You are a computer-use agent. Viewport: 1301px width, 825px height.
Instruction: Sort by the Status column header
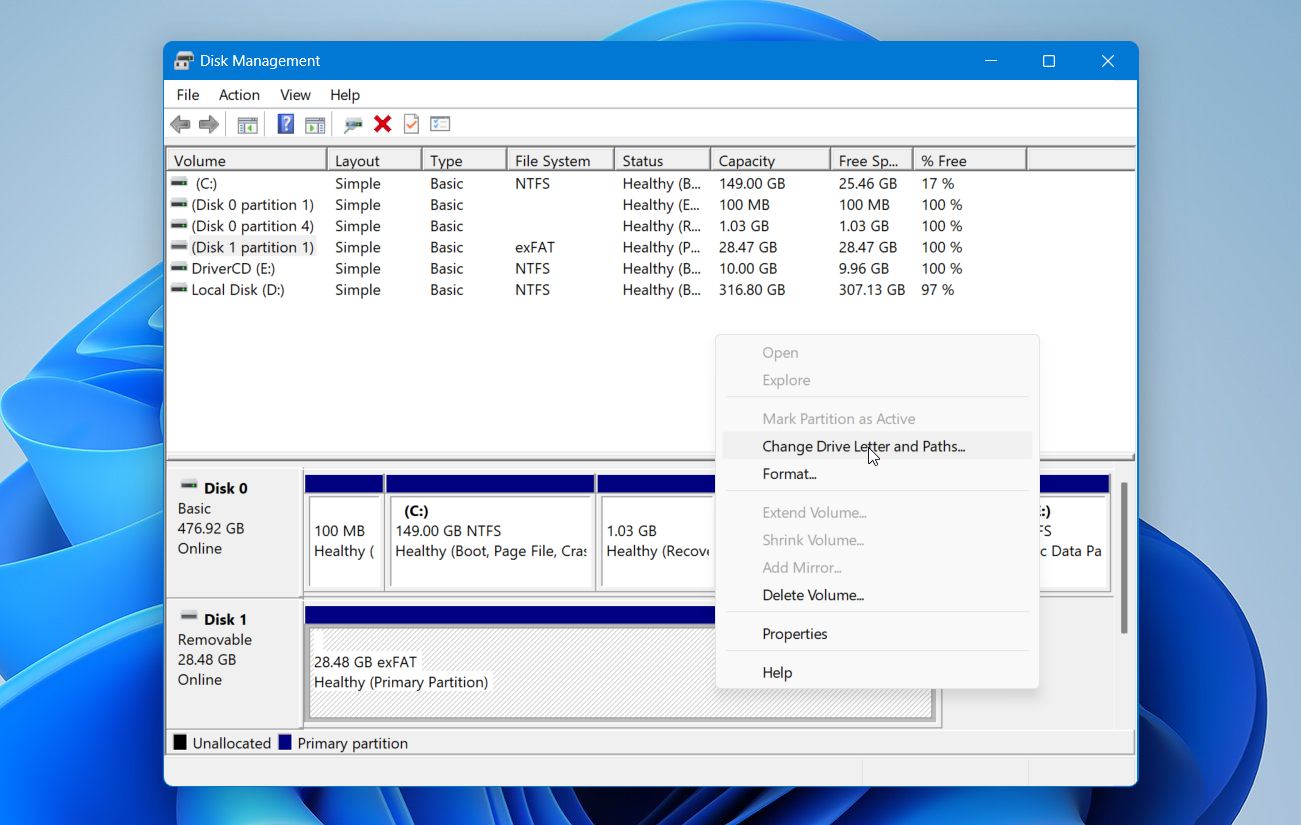[x=661, y=161]
